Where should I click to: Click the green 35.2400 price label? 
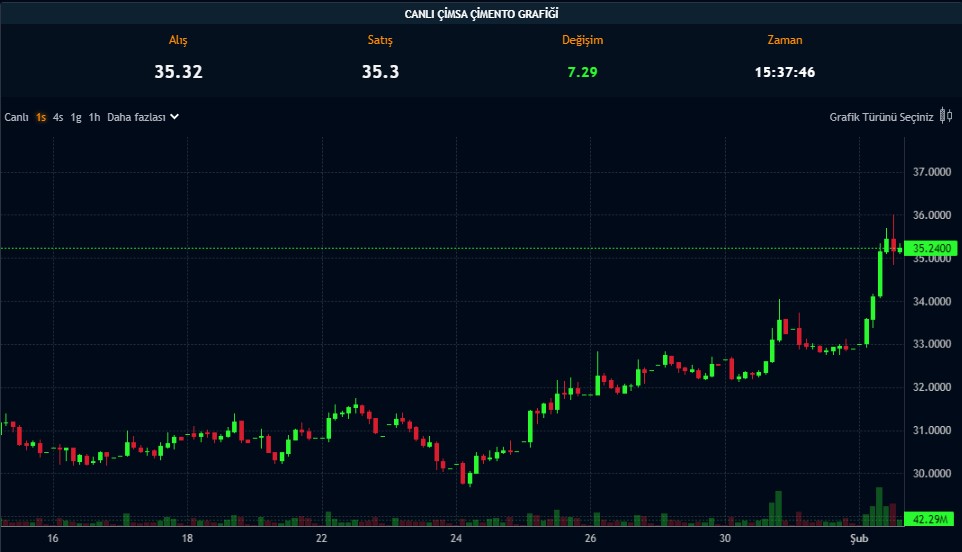(x=931, y=249)
